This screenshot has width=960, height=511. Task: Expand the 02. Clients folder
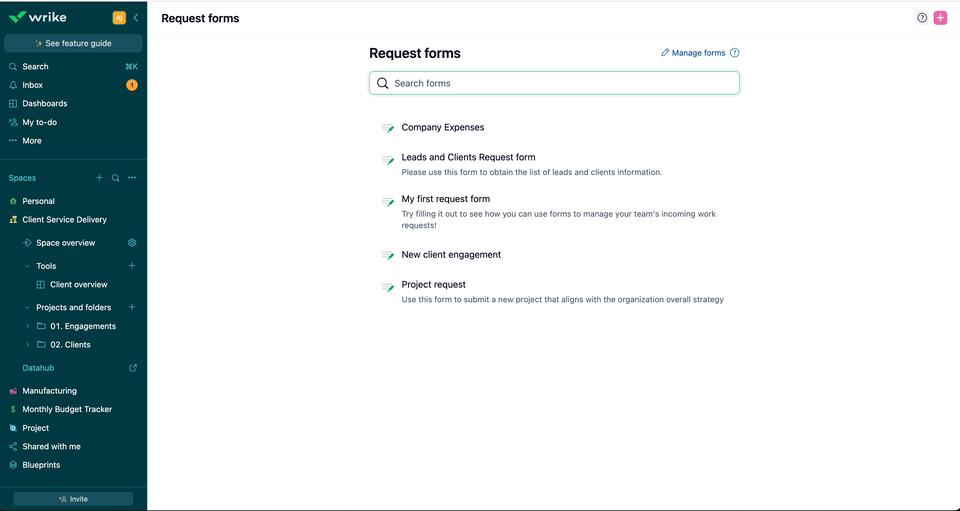click(x=27, y=345)
